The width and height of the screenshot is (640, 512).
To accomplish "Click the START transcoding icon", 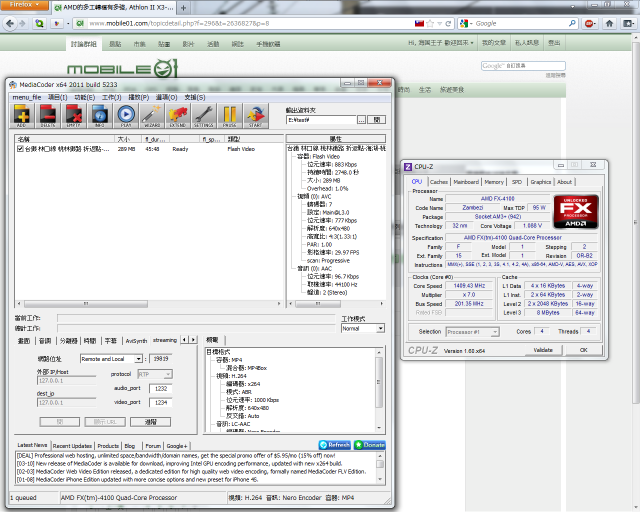I will 256,116.
